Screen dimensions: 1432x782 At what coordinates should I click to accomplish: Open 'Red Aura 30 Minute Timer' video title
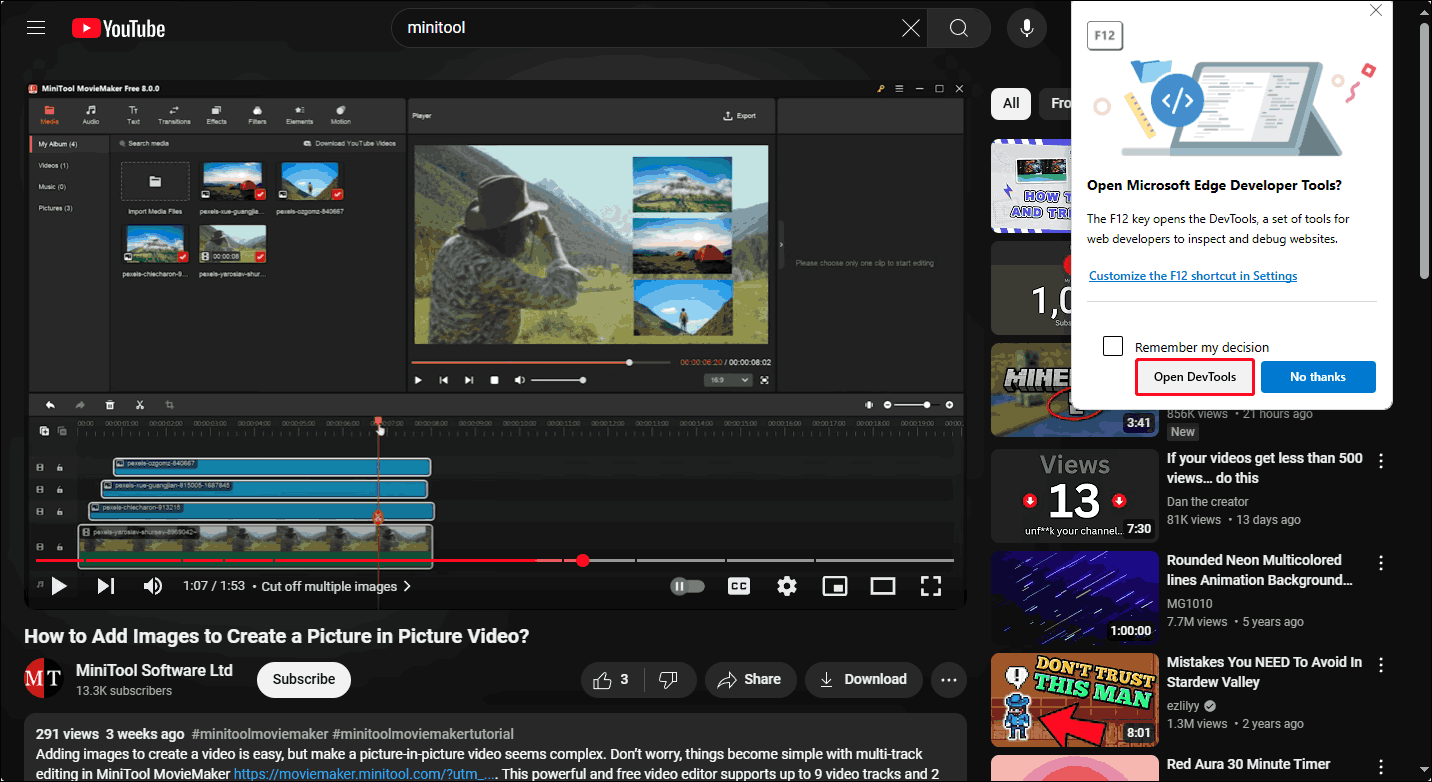tap(1249, 765)
